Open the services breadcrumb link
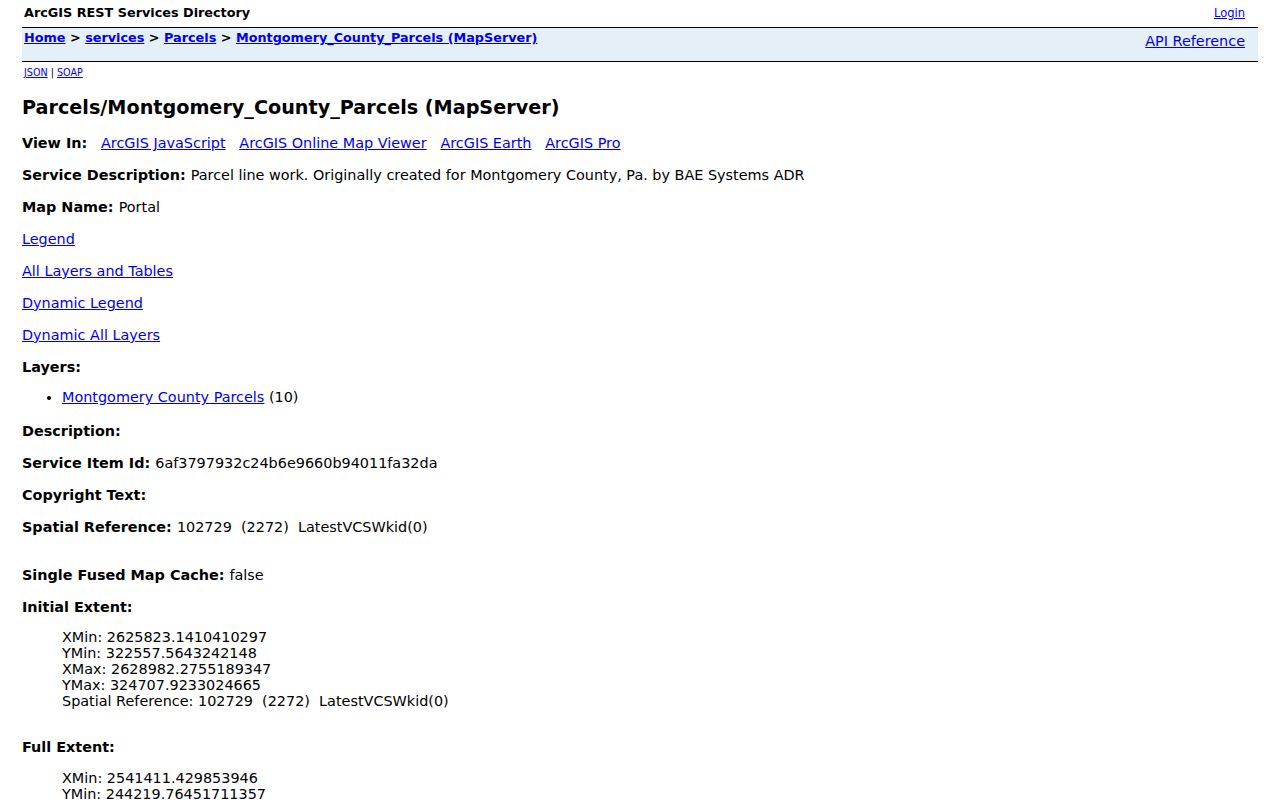The image size is (1280, 800). pos(115,38)
